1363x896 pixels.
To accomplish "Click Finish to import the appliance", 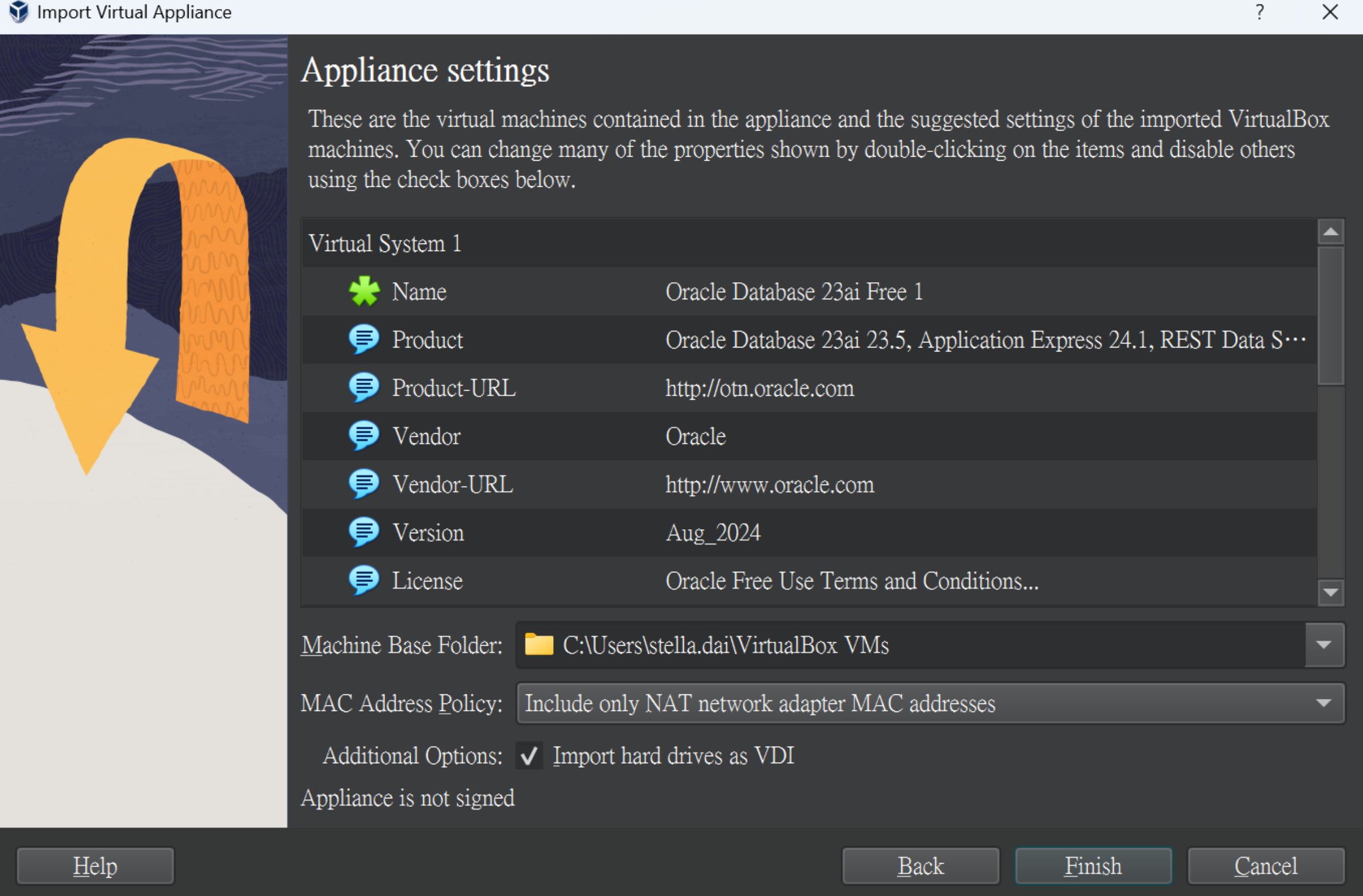I will coord(1093,866).
